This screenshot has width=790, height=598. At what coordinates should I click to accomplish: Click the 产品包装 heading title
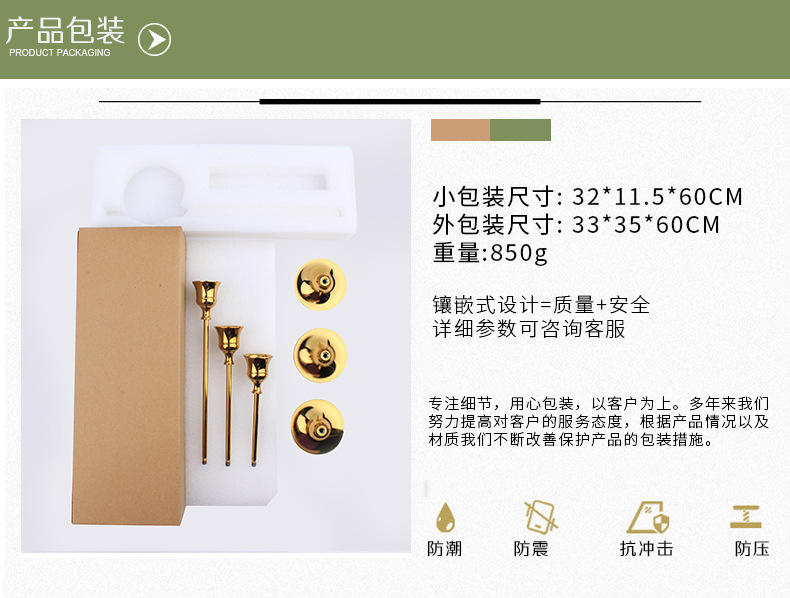tap(65, 30)
